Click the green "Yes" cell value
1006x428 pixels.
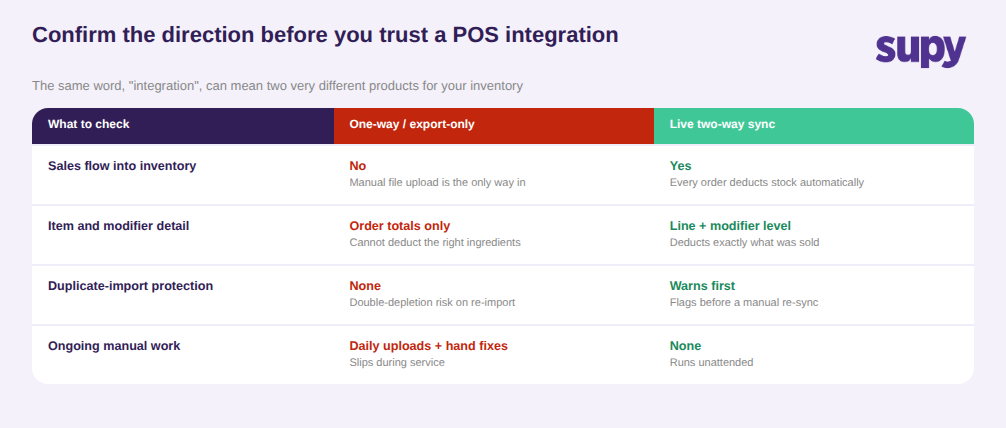(681, 166)
